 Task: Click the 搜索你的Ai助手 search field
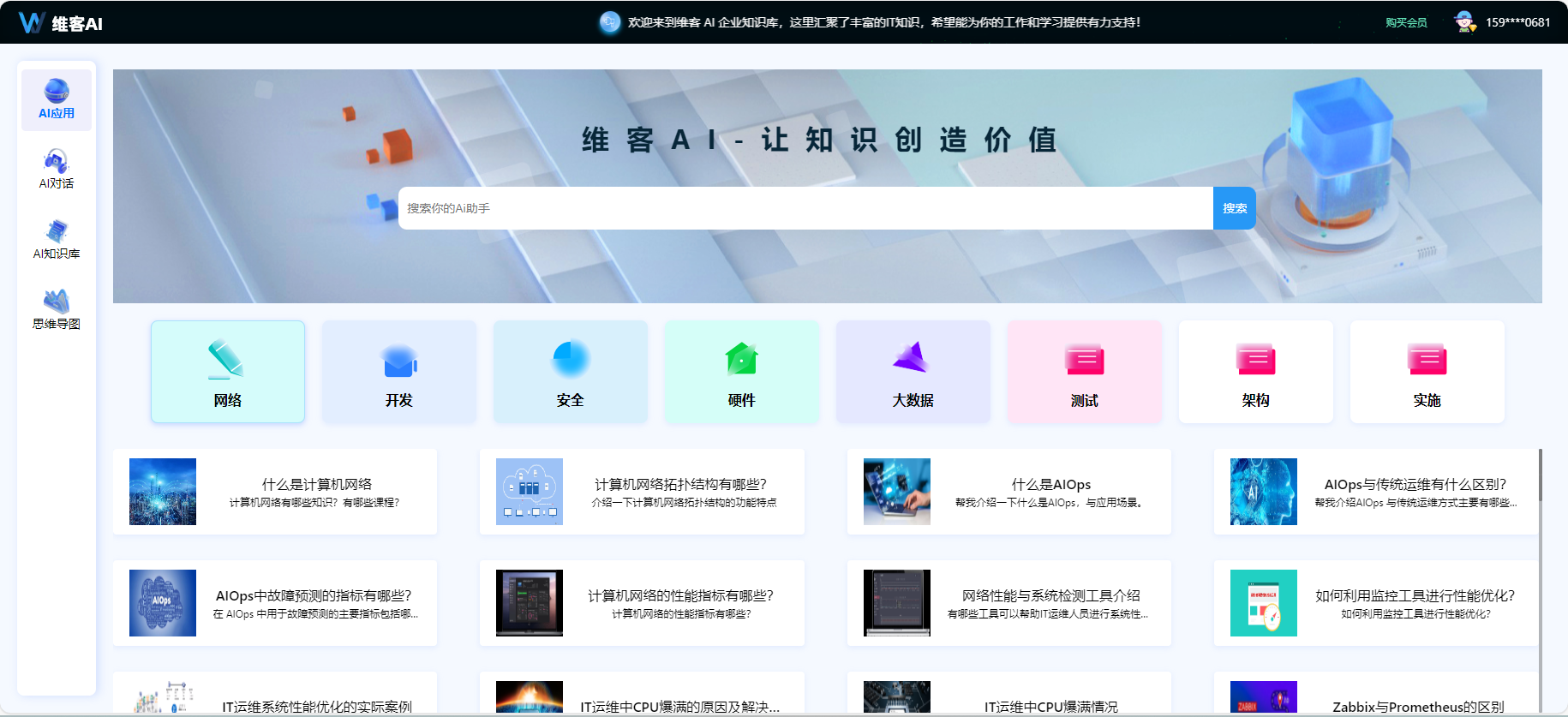pyautogui.click(x=805, y=208)
